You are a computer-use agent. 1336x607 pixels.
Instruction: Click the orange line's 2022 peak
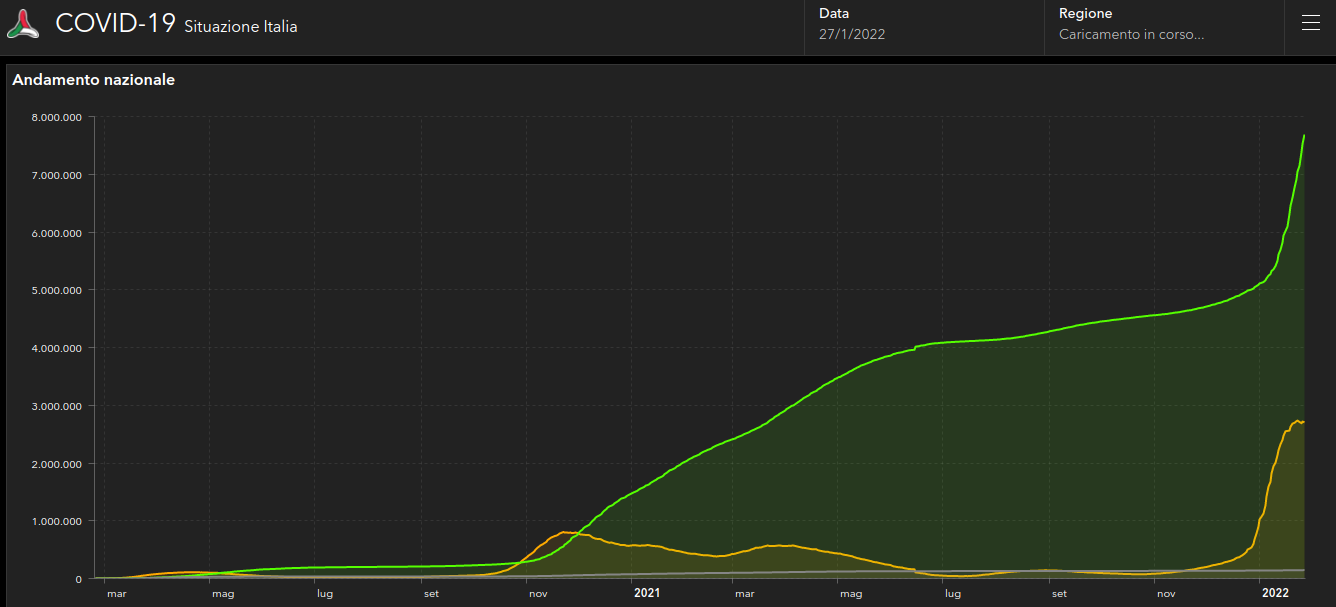pos(1298,421)
